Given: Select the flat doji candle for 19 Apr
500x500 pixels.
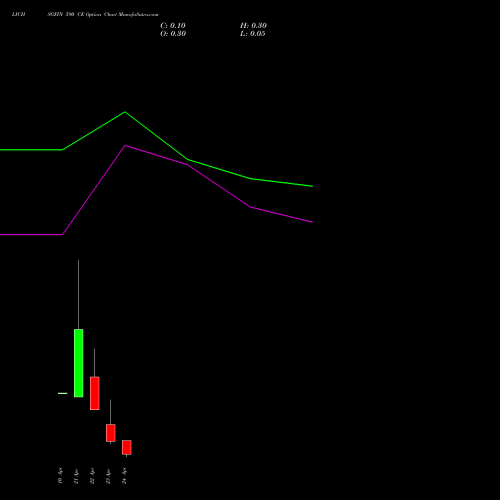Looking at the screenshot, I should [x=63, y=393].
